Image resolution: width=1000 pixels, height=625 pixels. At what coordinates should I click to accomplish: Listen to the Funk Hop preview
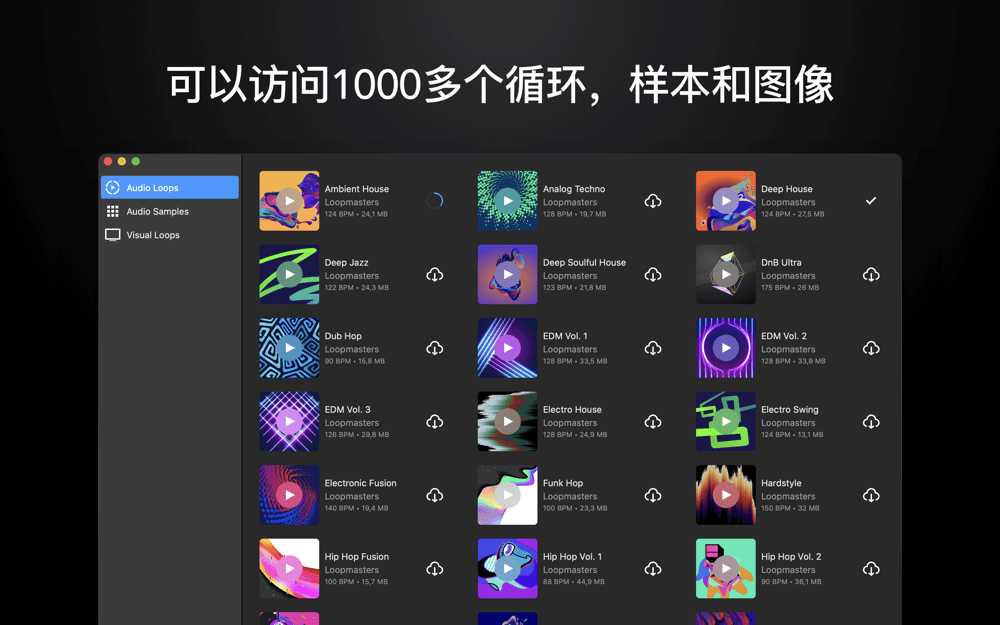[x=508, y=495]
